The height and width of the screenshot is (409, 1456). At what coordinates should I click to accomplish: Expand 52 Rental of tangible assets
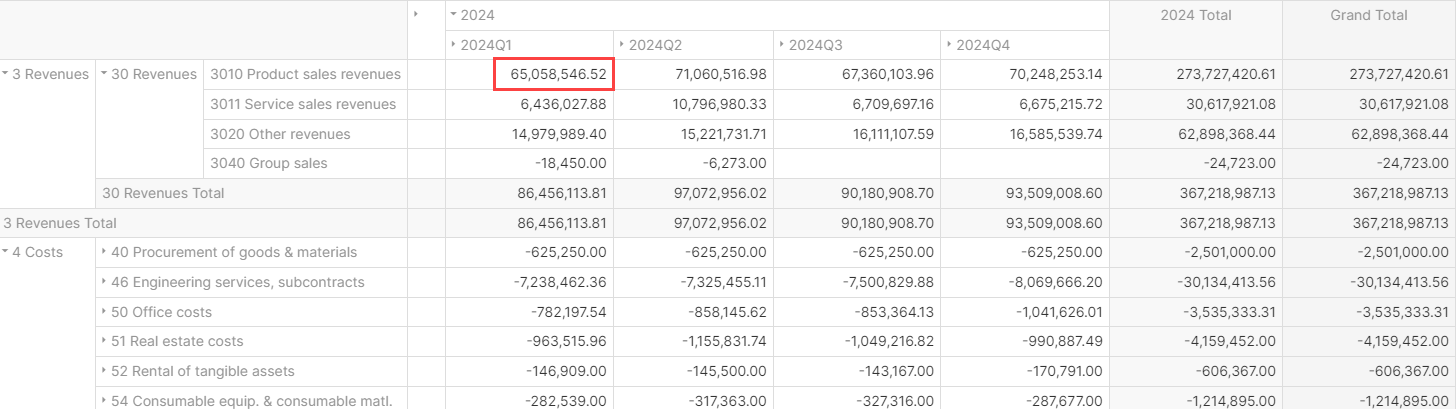point(104,371)
